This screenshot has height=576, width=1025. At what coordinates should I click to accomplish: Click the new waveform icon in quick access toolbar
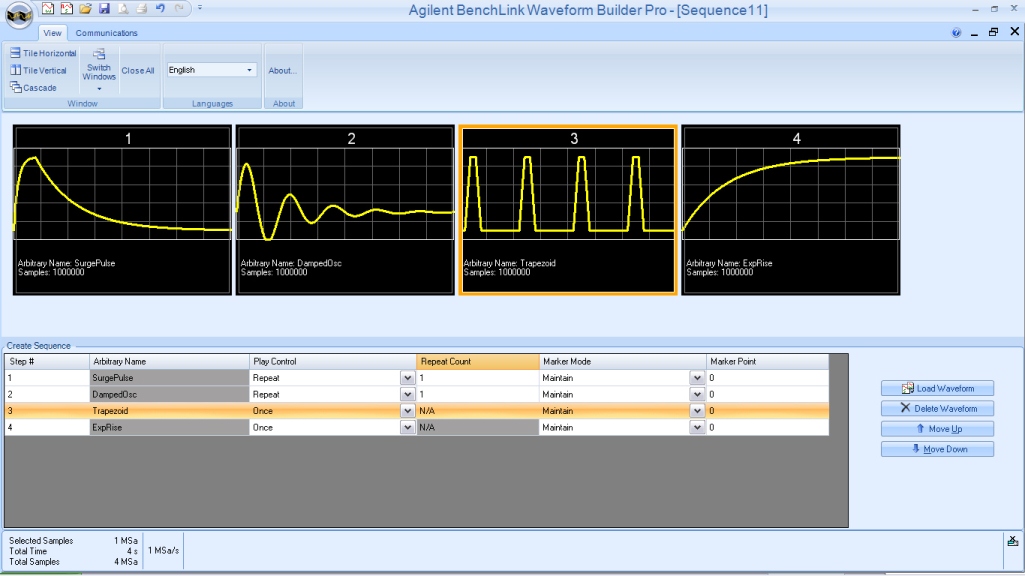pyautogui.click(x=48, y=8)
